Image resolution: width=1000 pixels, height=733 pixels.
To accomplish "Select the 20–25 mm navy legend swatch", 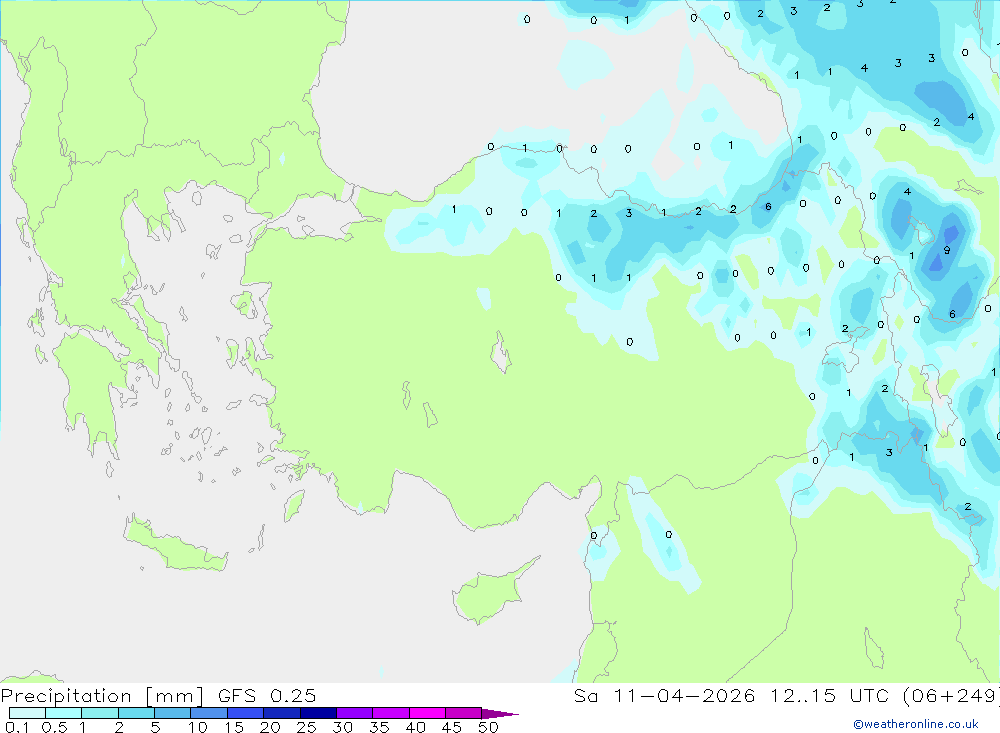I will tap(282, 713).
